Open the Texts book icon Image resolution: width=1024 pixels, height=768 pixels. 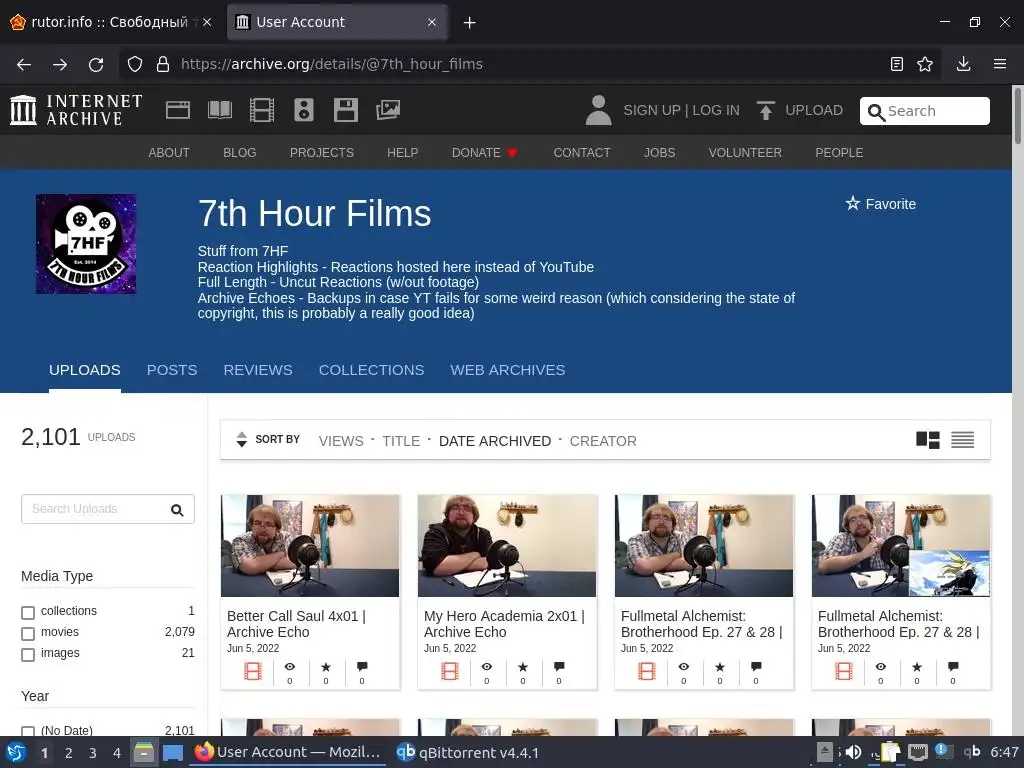point(219,110)
